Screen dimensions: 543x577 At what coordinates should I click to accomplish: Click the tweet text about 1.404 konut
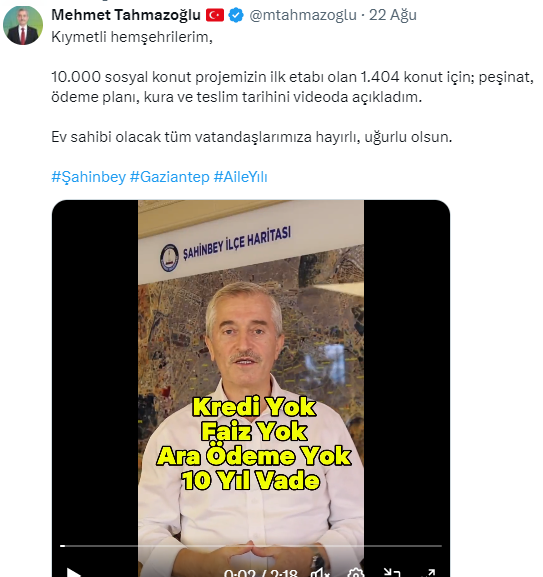pyautogui.click(x=292, y=87)
